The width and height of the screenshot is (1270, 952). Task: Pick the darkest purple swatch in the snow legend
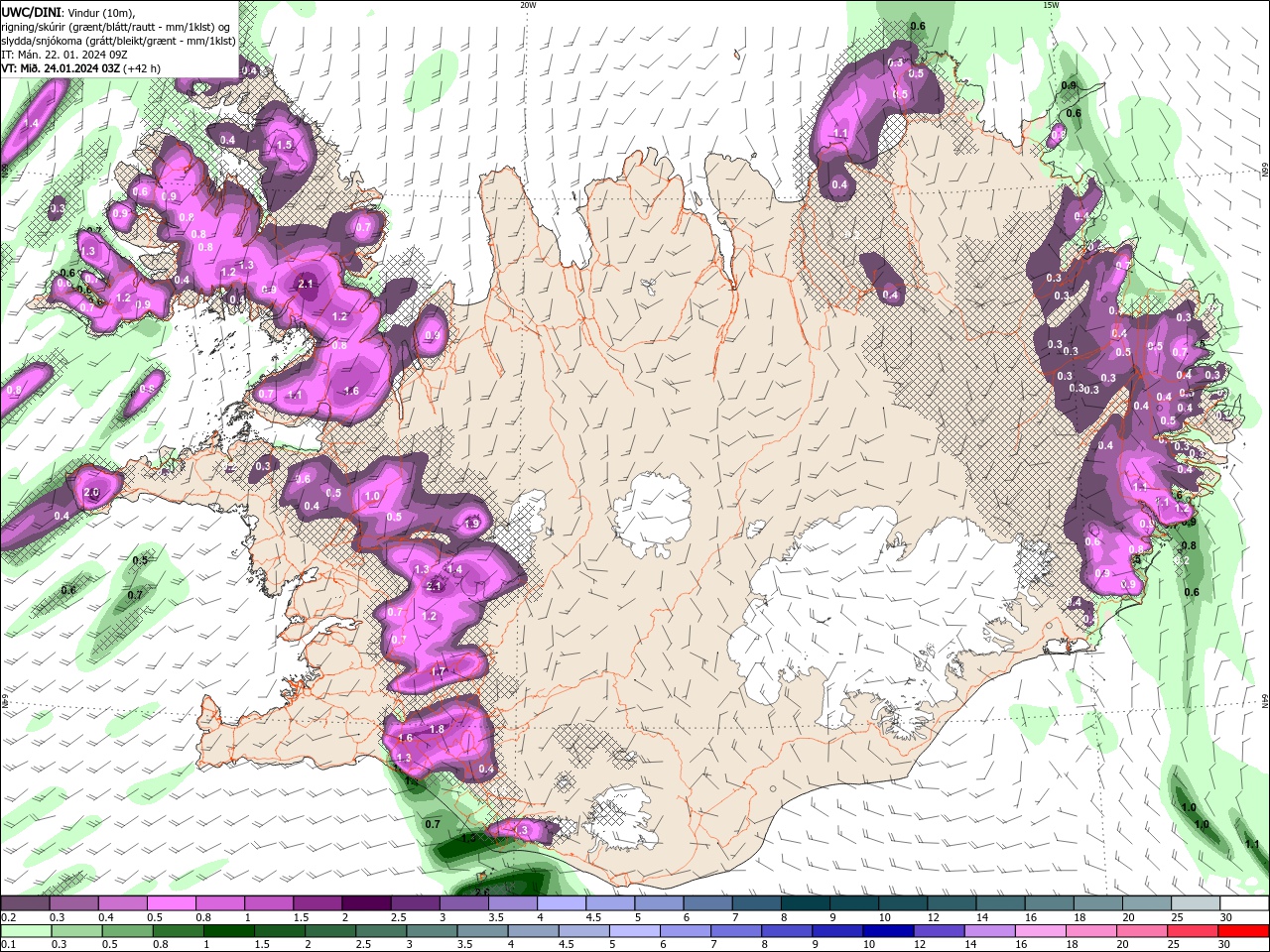[x=366, y=903]
